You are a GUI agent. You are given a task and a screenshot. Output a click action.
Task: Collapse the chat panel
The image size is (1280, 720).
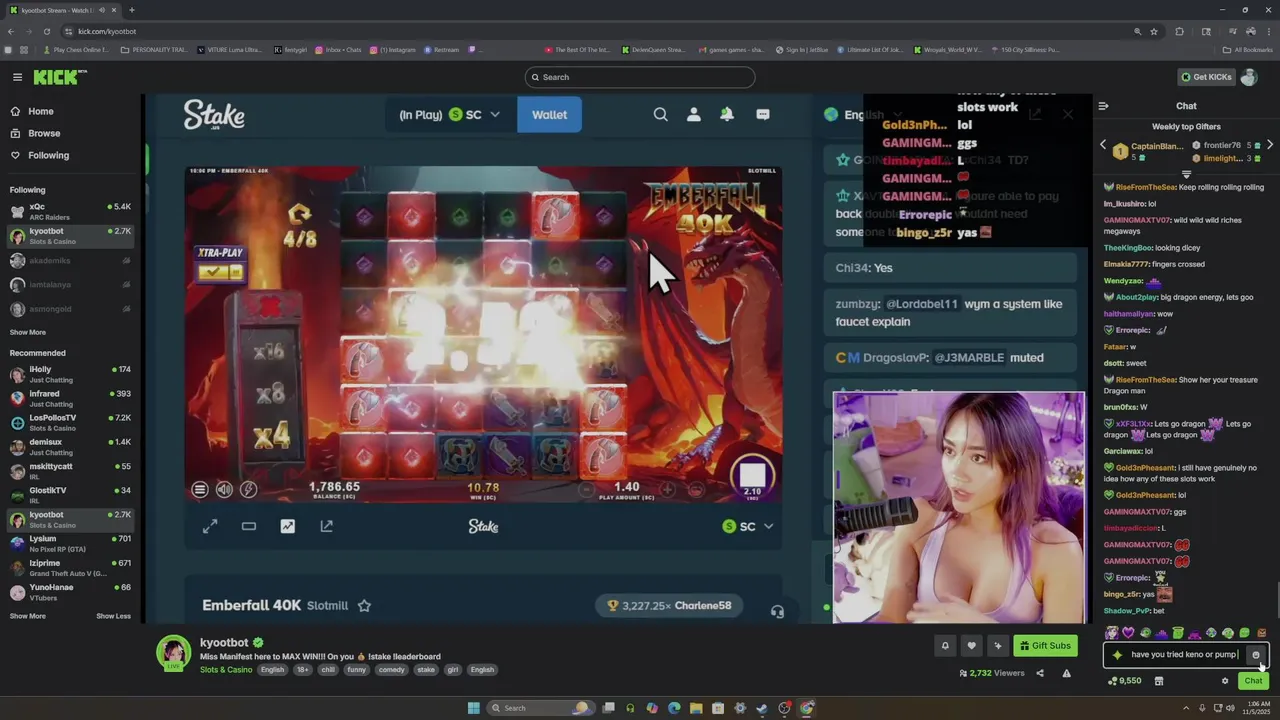(x=1103, y=106)
